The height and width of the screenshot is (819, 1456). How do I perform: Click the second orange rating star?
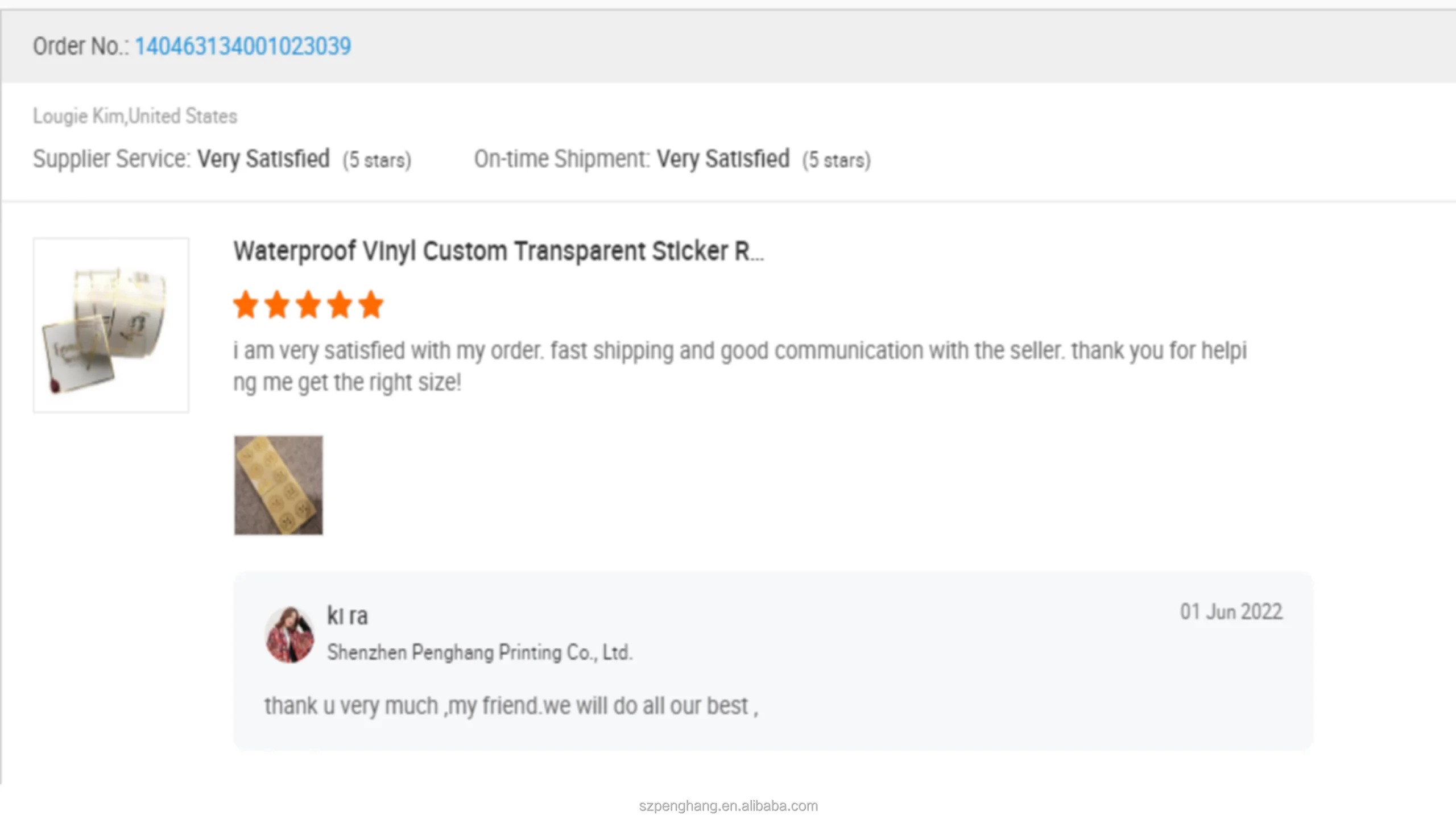pyautogui.click(x=277, y=304)
